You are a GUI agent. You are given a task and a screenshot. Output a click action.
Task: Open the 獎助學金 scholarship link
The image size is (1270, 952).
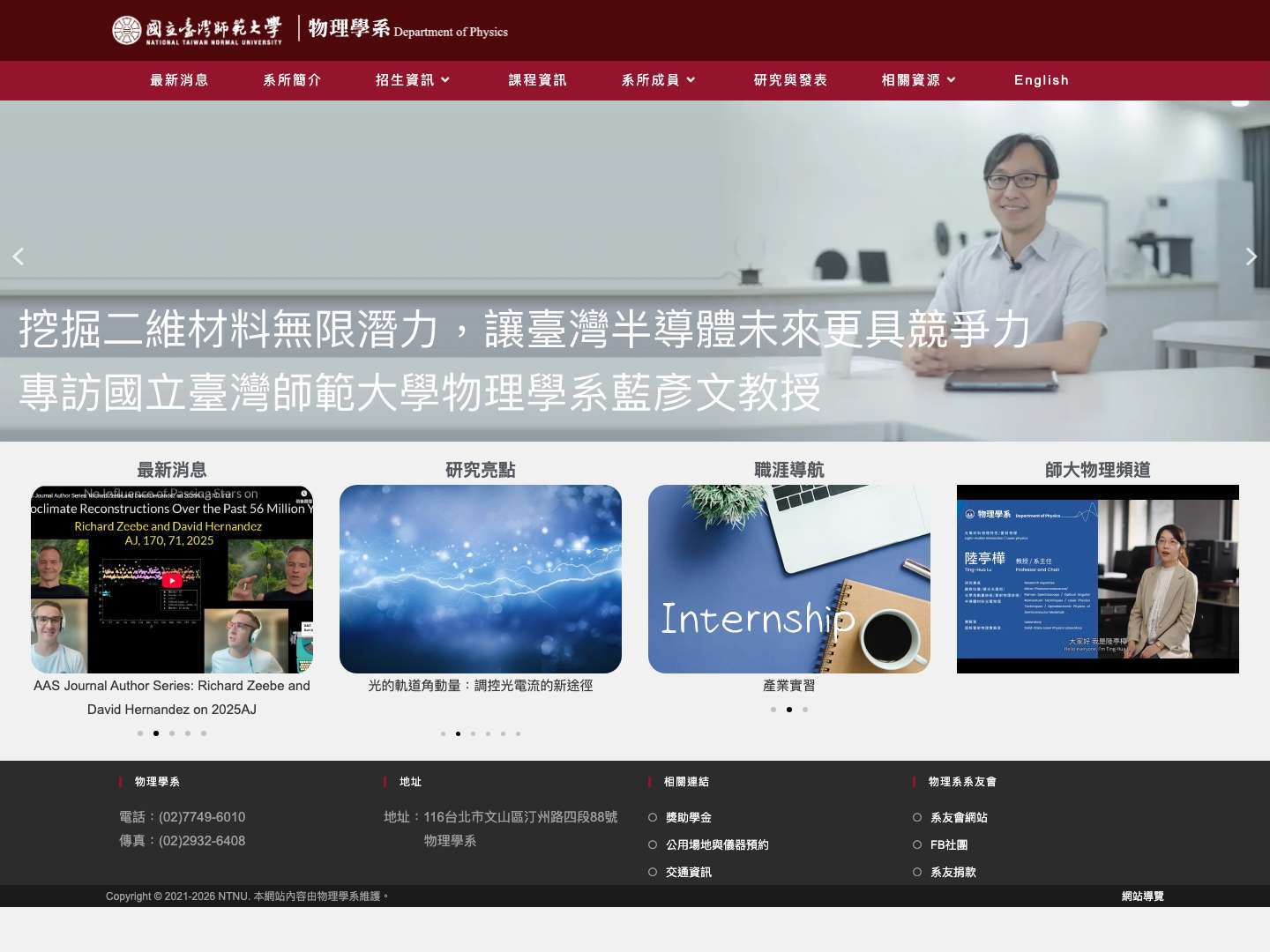click(x=689, y=817)
